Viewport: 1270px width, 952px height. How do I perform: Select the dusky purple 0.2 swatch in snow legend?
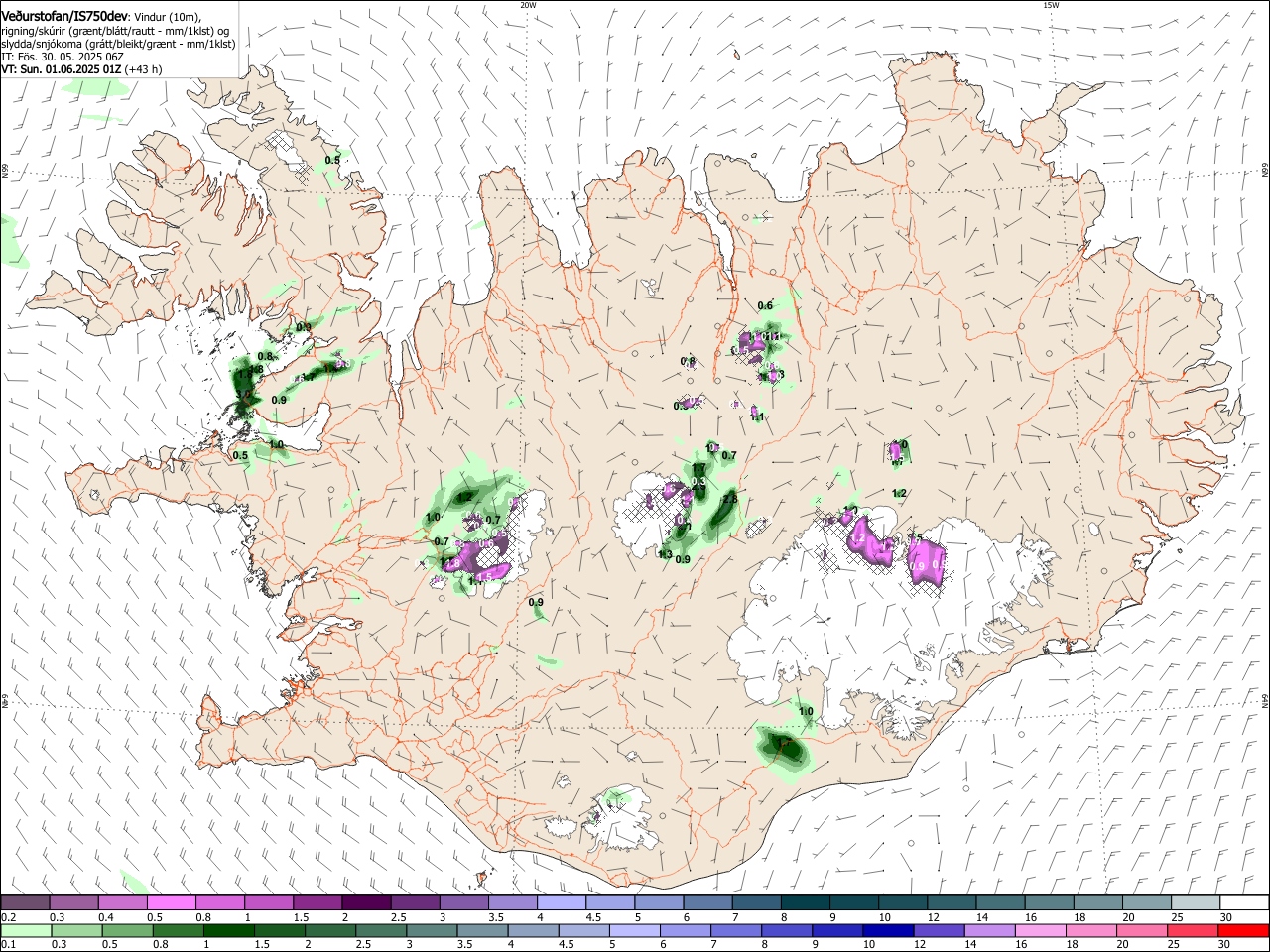(25, 903)
